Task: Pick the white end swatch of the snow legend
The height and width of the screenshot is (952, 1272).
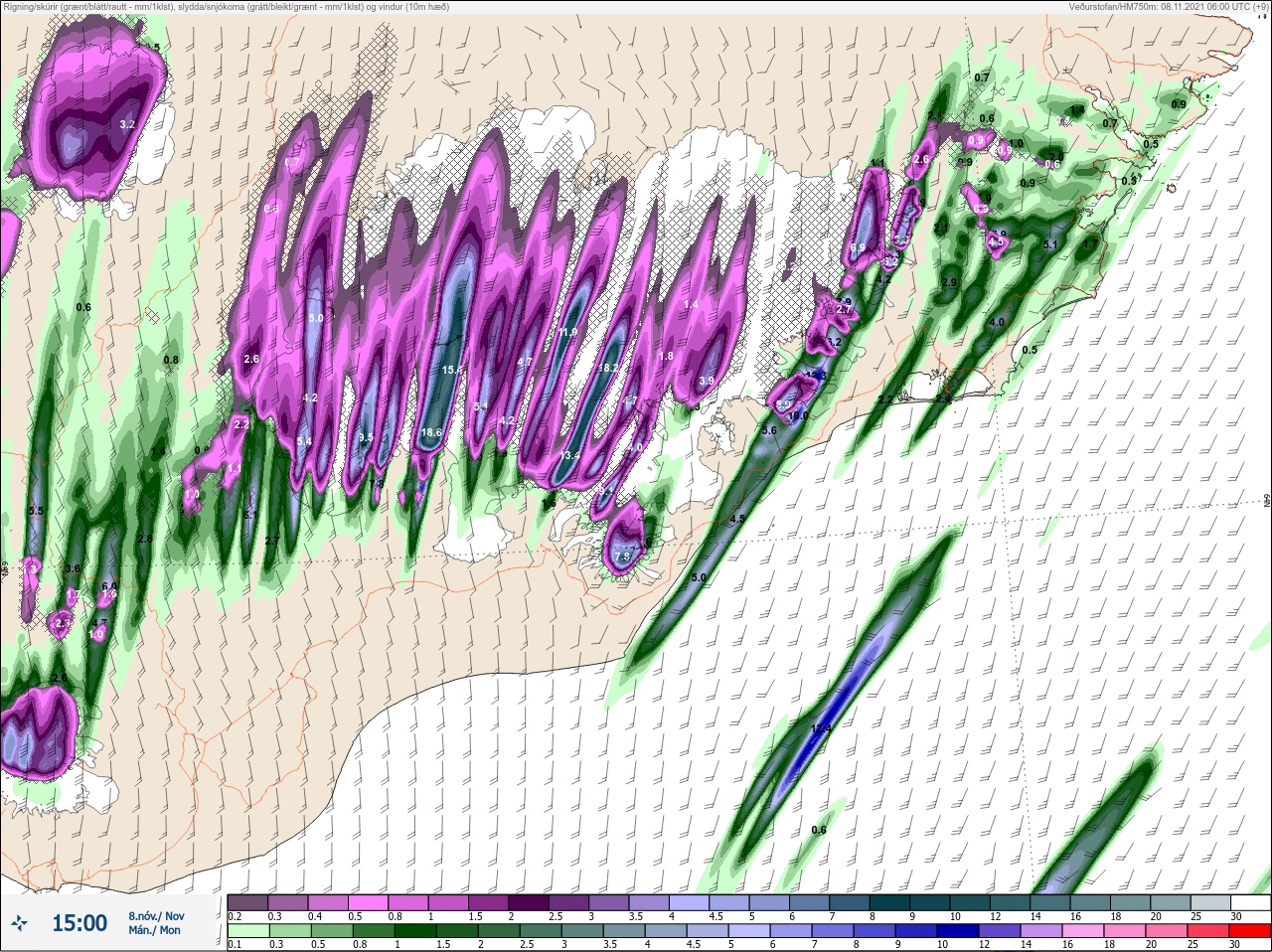Action: pyautogui.click(x=1250, y=902)
